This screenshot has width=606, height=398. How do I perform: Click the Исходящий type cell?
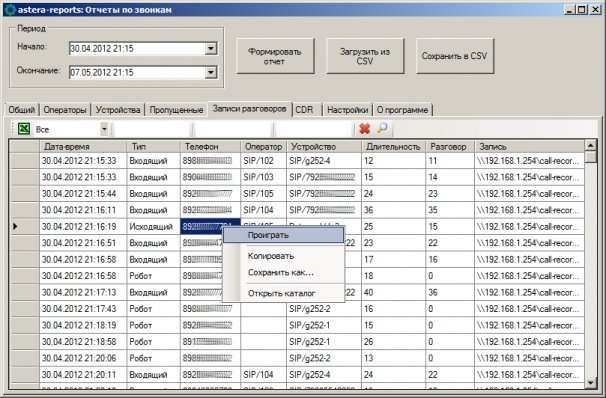coord(153,226)
